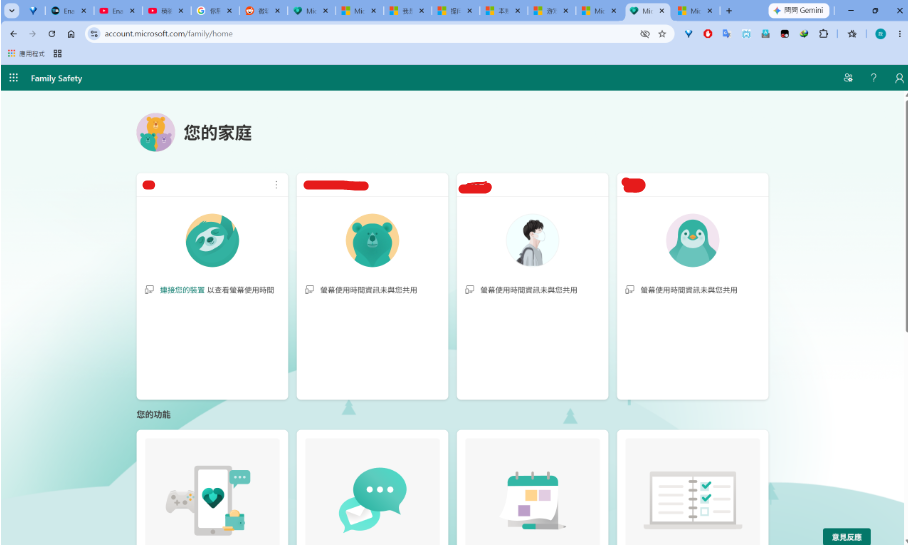Image resolution: width=908 pixels, height=547 pixels.
Task: Click the 意見反應 feedback button
Action: pos(847,537)
